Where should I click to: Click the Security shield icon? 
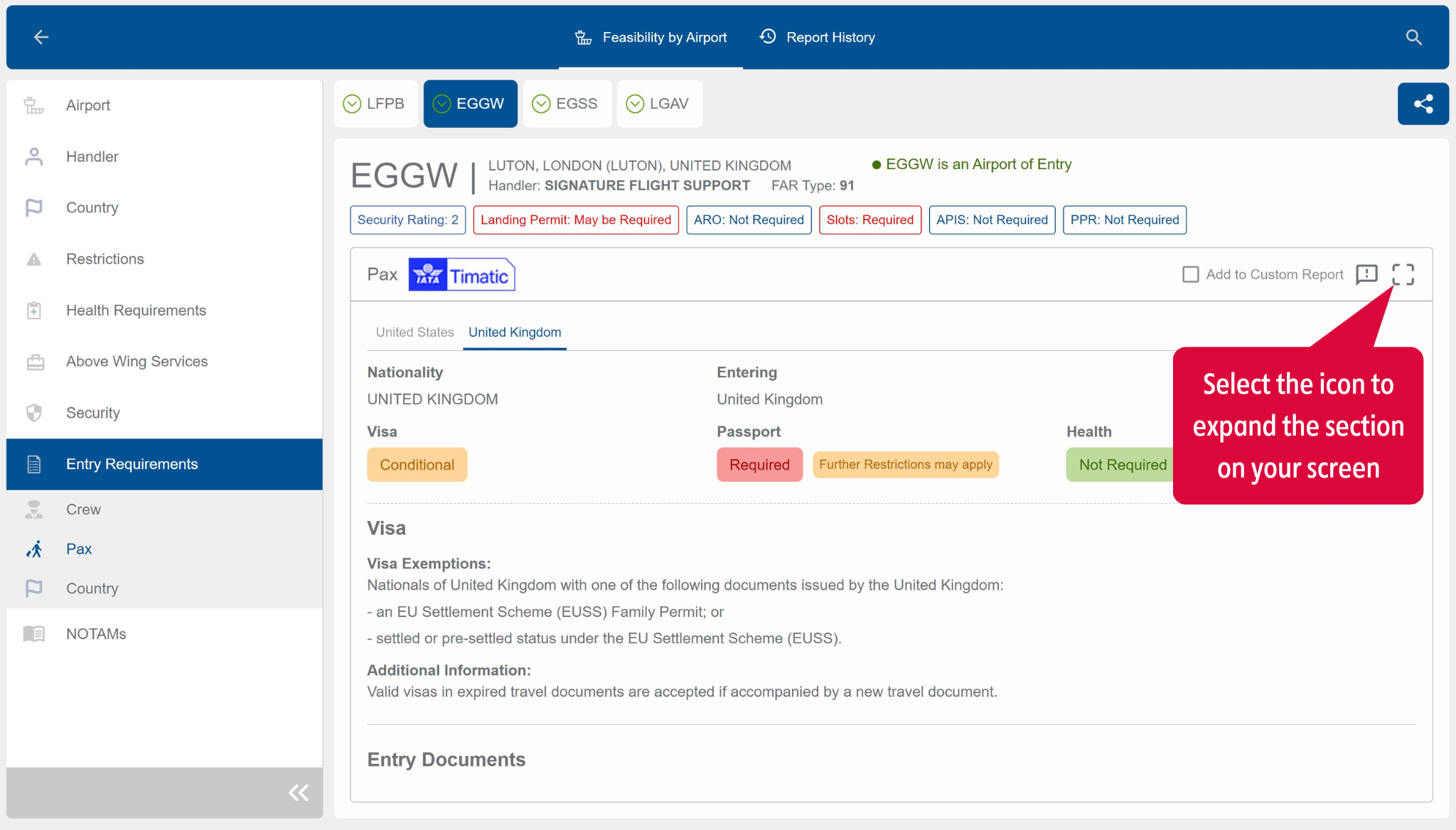point(34,413)
